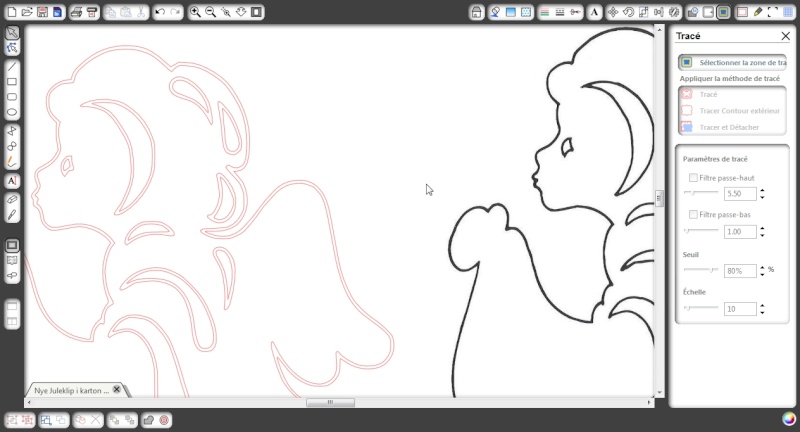Open the online store icon
800x432 pixels.
pos(477,12)
